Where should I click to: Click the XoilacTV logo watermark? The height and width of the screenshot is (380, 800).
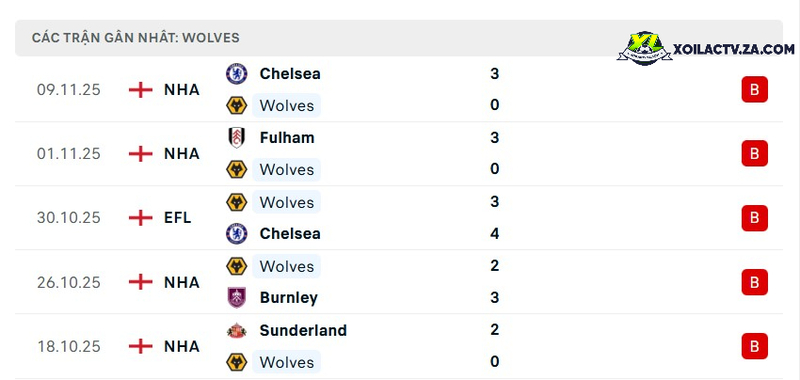point(705,48)
